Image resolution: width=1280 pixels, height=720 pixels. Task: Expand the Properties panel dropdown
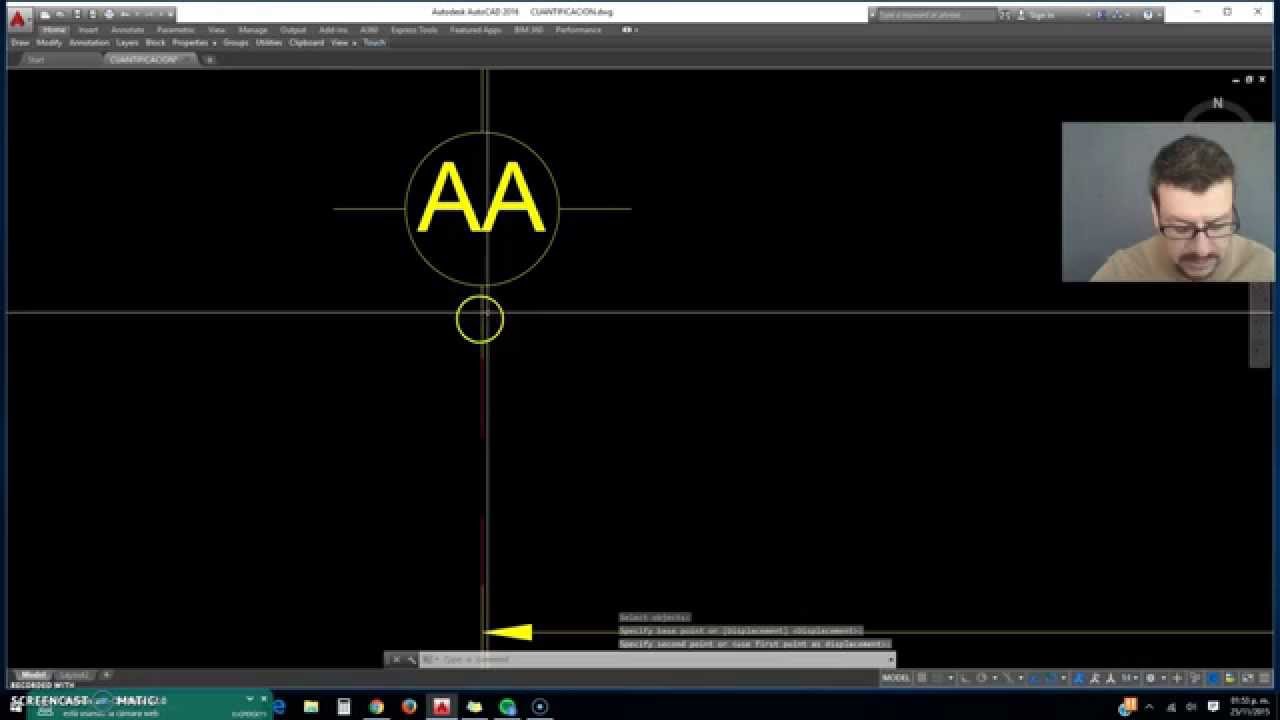point(214,43)
